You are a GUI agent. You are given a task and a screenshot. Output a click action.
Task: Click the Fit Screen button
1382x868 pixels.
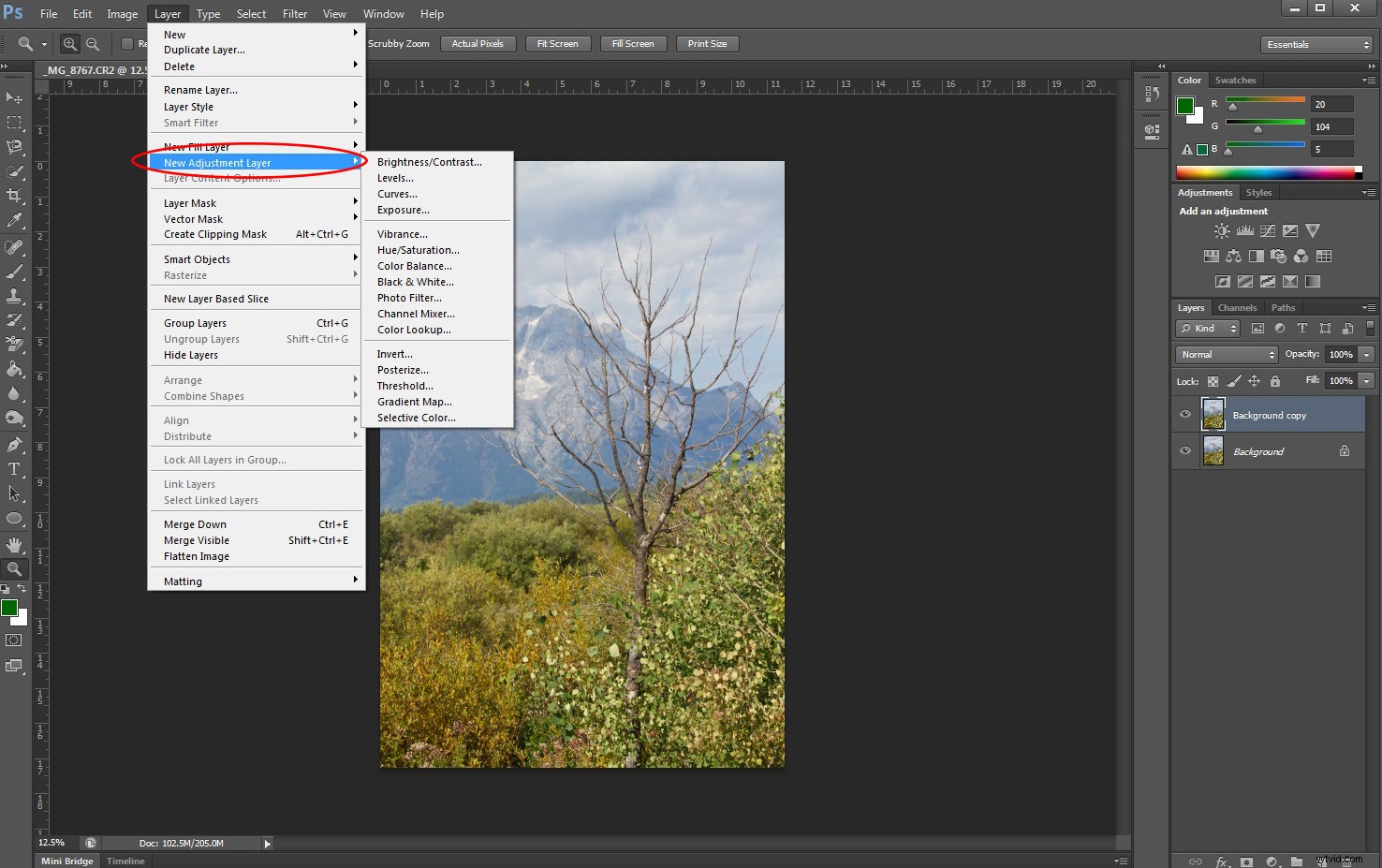[x=558, y=43]
